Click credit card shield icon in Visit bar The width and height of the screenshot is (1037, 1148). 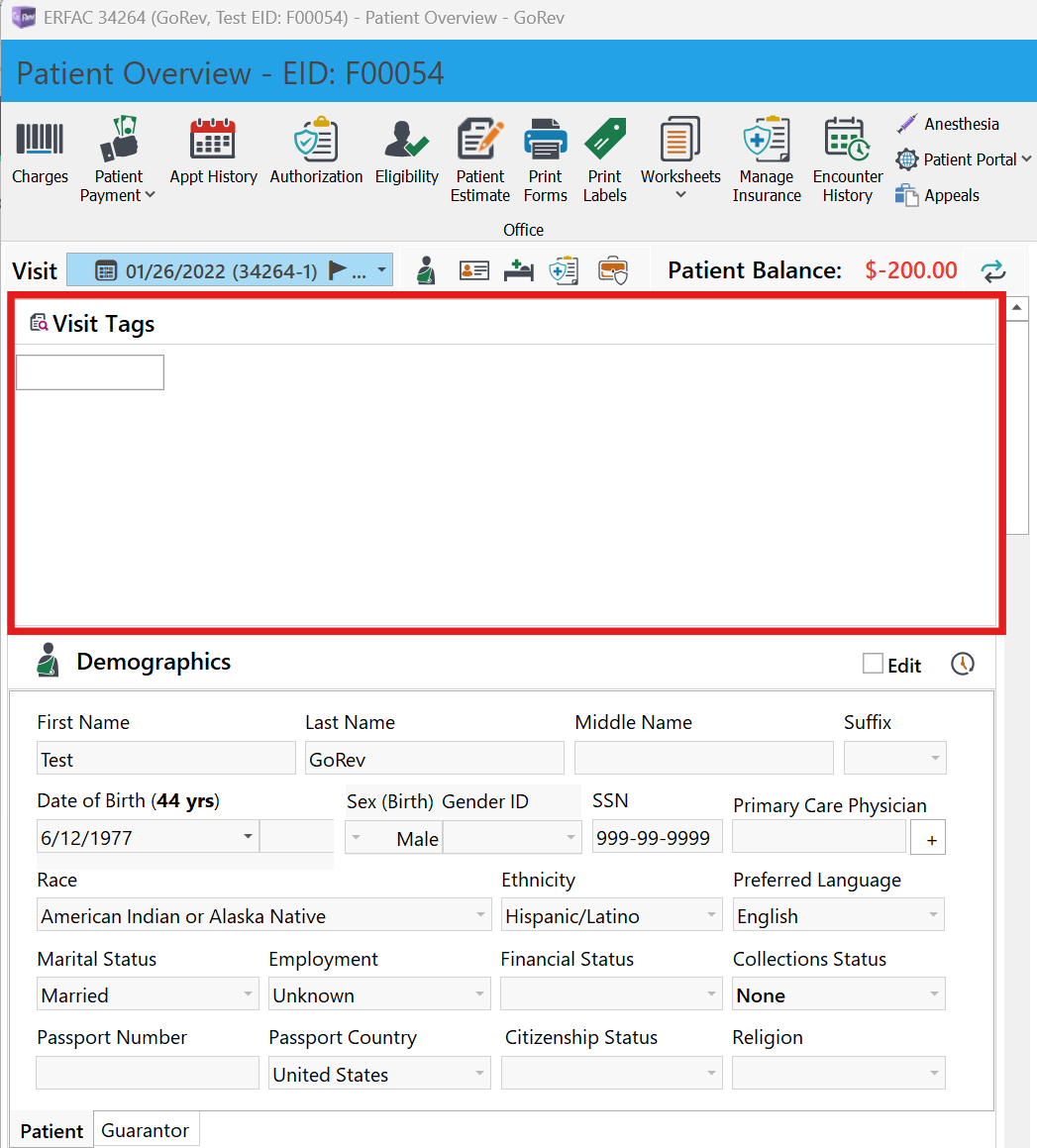click(x=612, y=270)
